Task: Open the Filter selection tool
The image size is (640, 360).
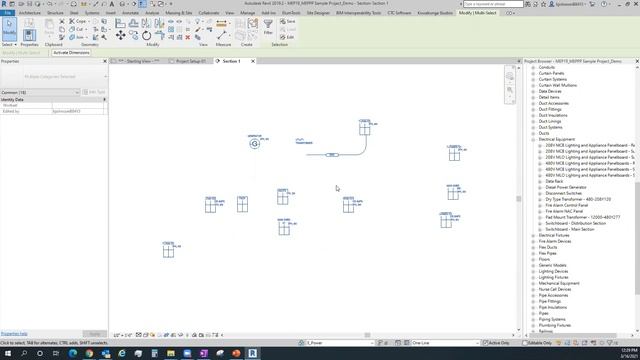Action: pyautogui.click(x=268, y=27)
